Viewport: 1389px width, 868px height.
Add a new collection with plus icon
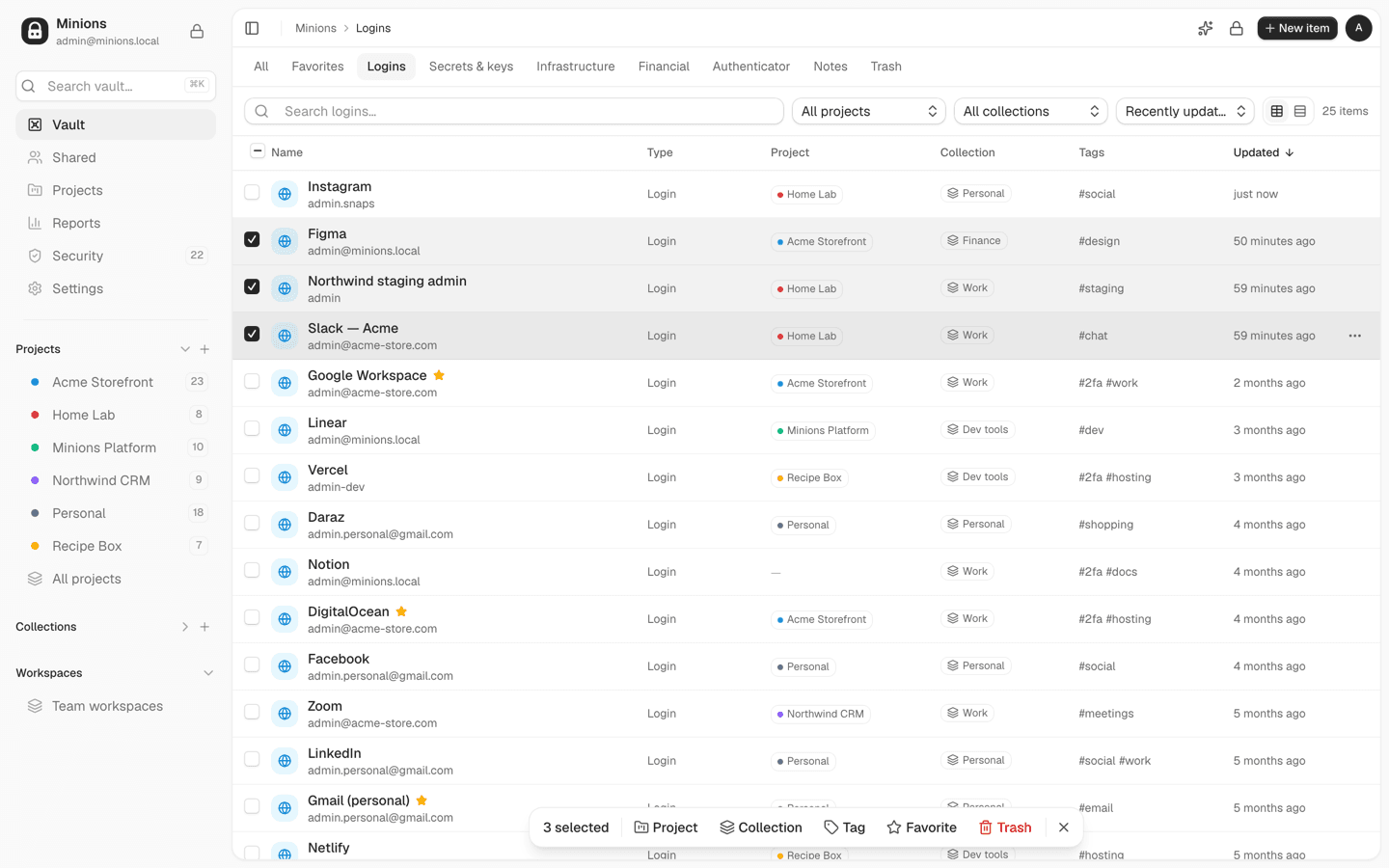click(204, 627)
